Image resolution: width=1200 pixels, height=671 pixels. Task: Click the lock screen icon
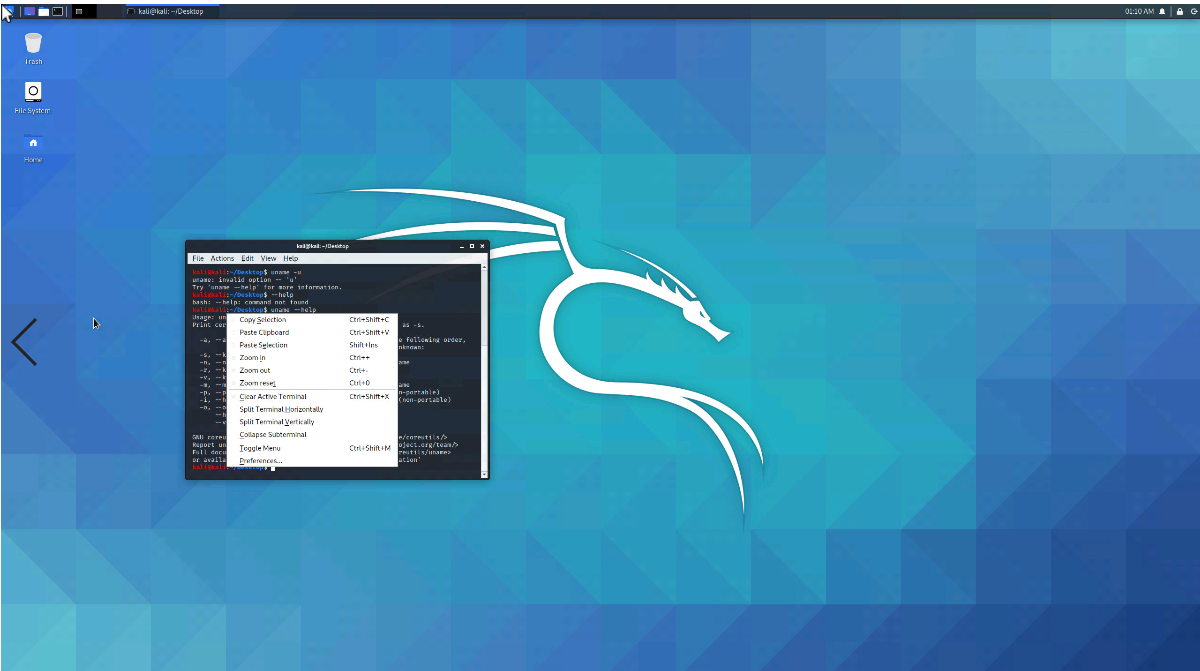(1180, 11)
